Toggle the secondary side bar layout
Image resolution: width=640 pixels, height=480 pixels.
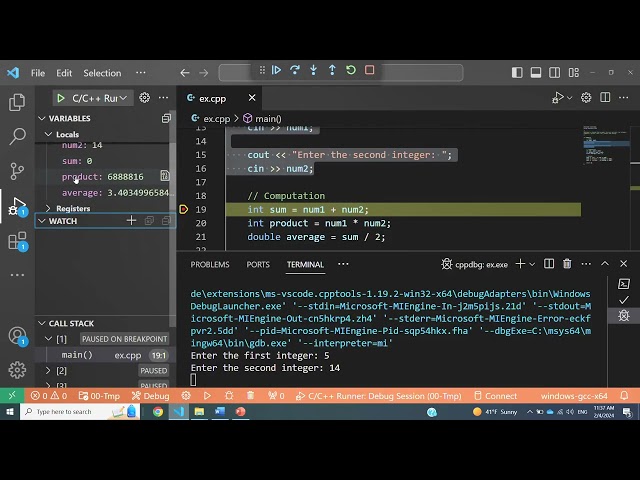pyautogui.click(x=554, y=73)
